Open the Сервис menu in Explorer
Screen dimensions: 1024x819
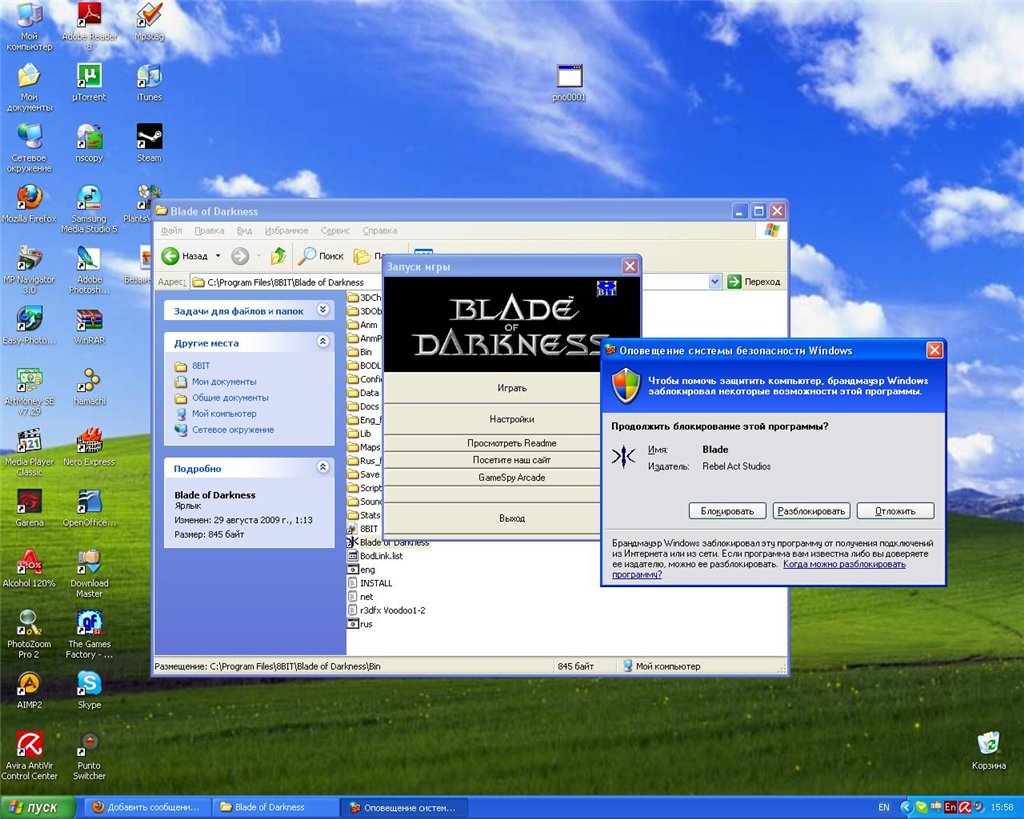(x=335, y=231)
